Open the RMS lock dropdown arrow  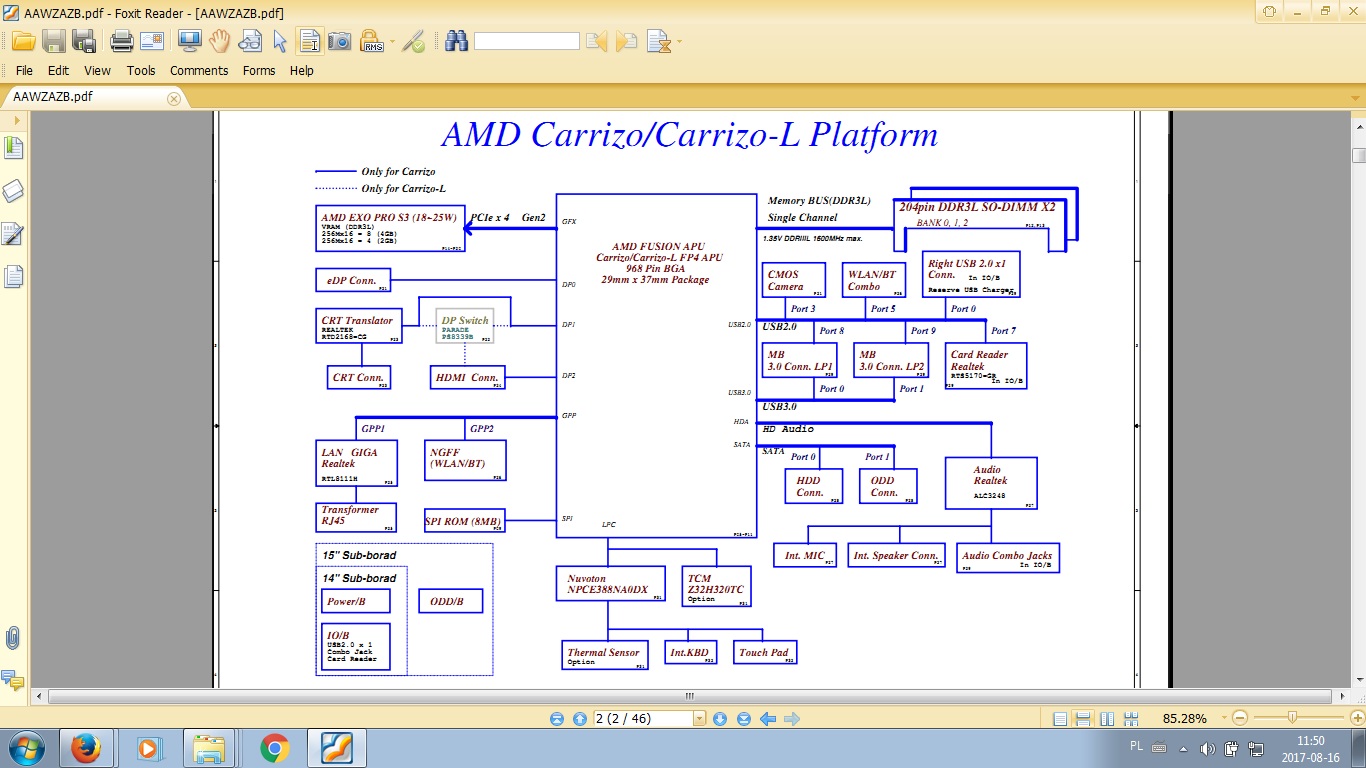392,42
